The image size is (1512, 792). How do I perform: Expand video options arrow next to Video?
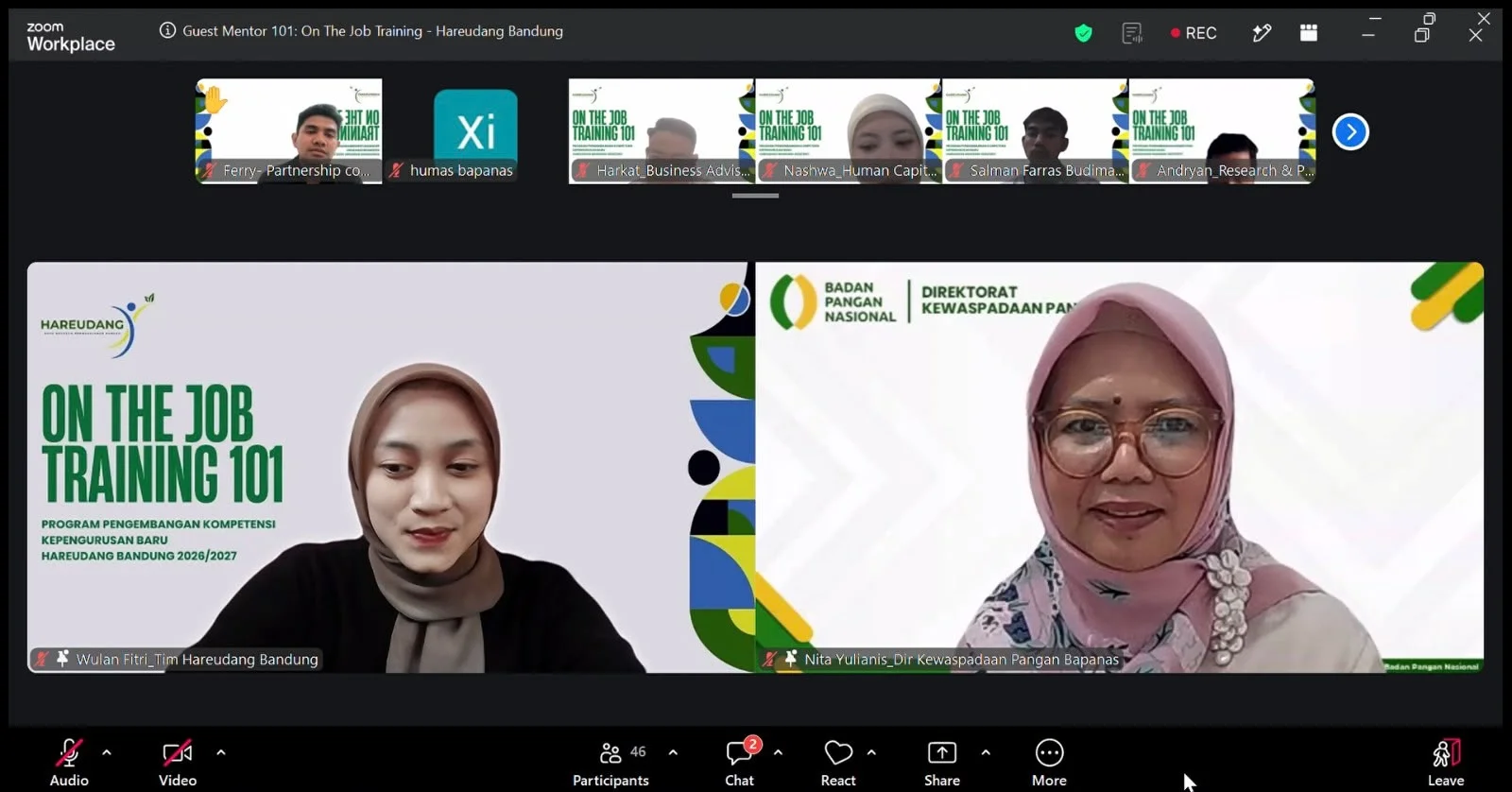(221, 752)
